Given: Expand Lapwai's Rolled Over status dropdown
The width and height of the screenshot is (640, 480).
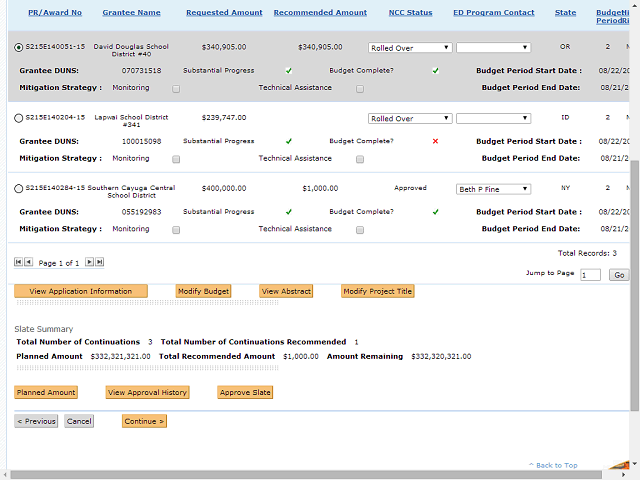Looking at the screenshot, I should click(x=410, y=118).
